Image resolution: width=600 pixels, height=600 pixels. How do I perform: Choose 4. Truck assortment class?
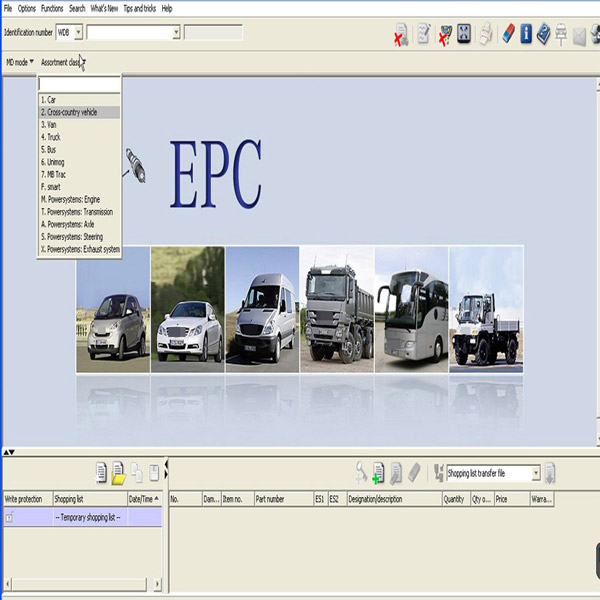(79, 137)
